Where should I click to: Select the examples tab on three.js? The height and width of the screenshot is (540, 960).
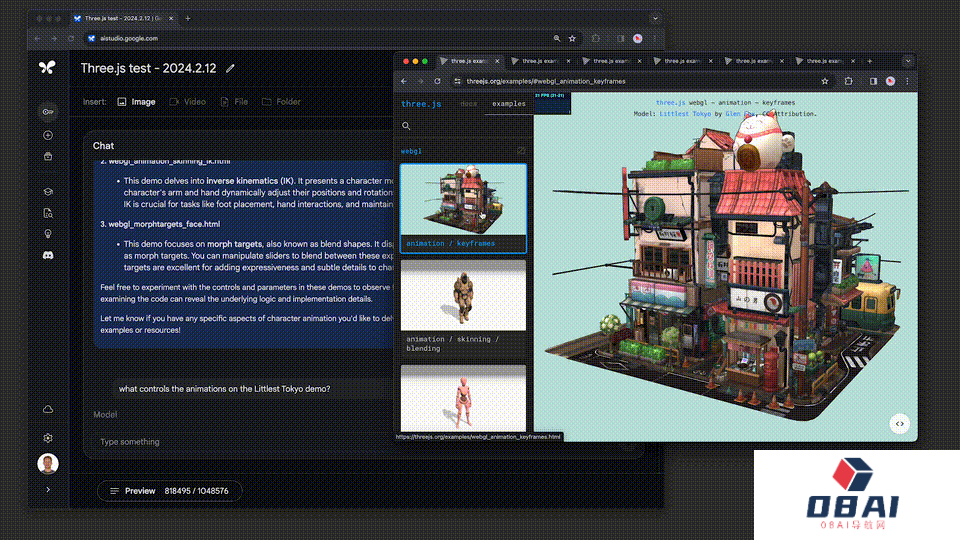[x=509, y=104]
